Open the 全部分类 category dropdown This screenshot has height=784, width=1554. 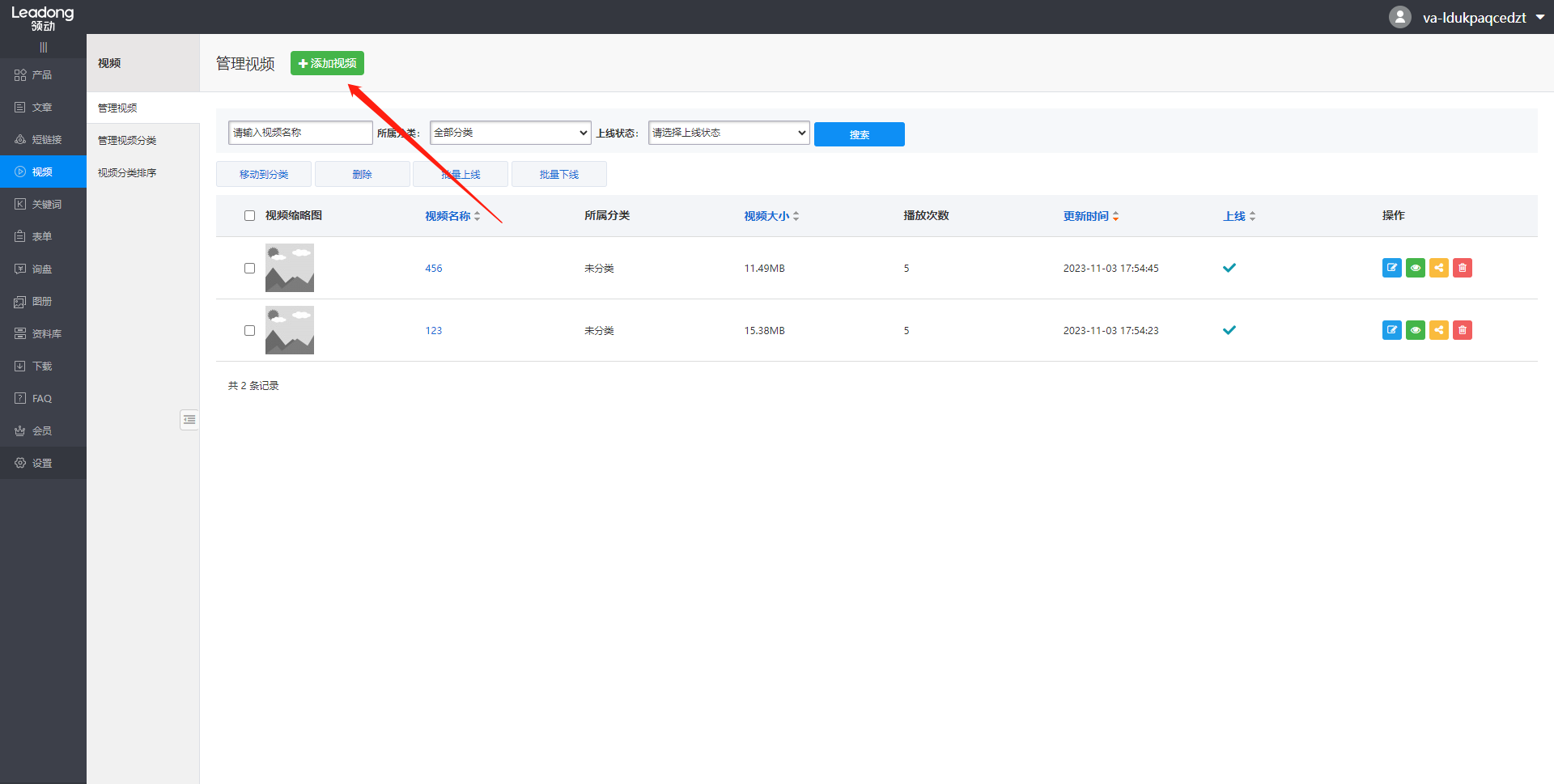[x=510, y=133]
